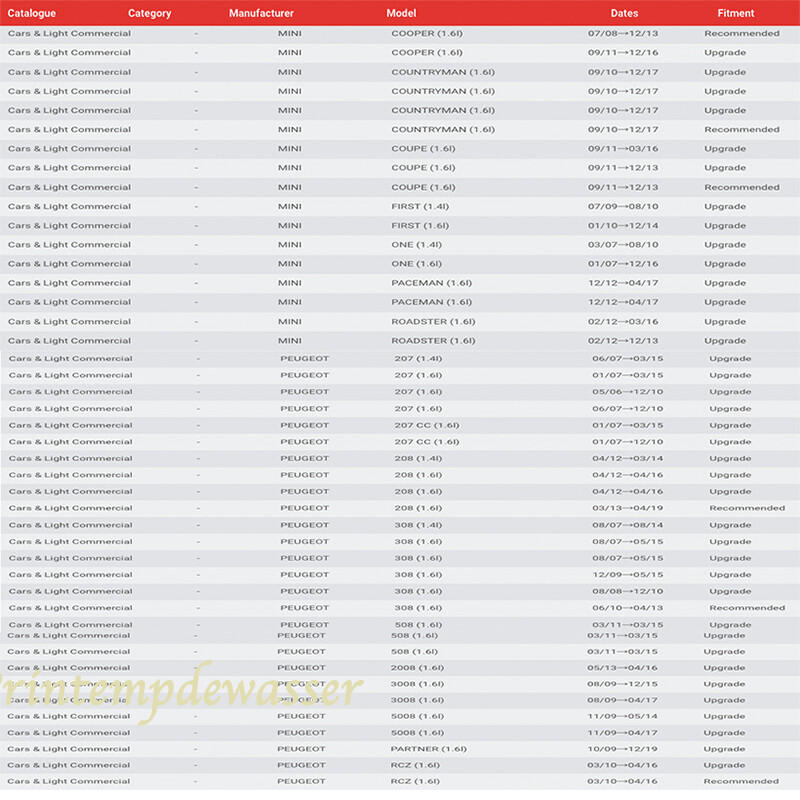Click model ONE (1.6l)

click(x=416, y=264)
